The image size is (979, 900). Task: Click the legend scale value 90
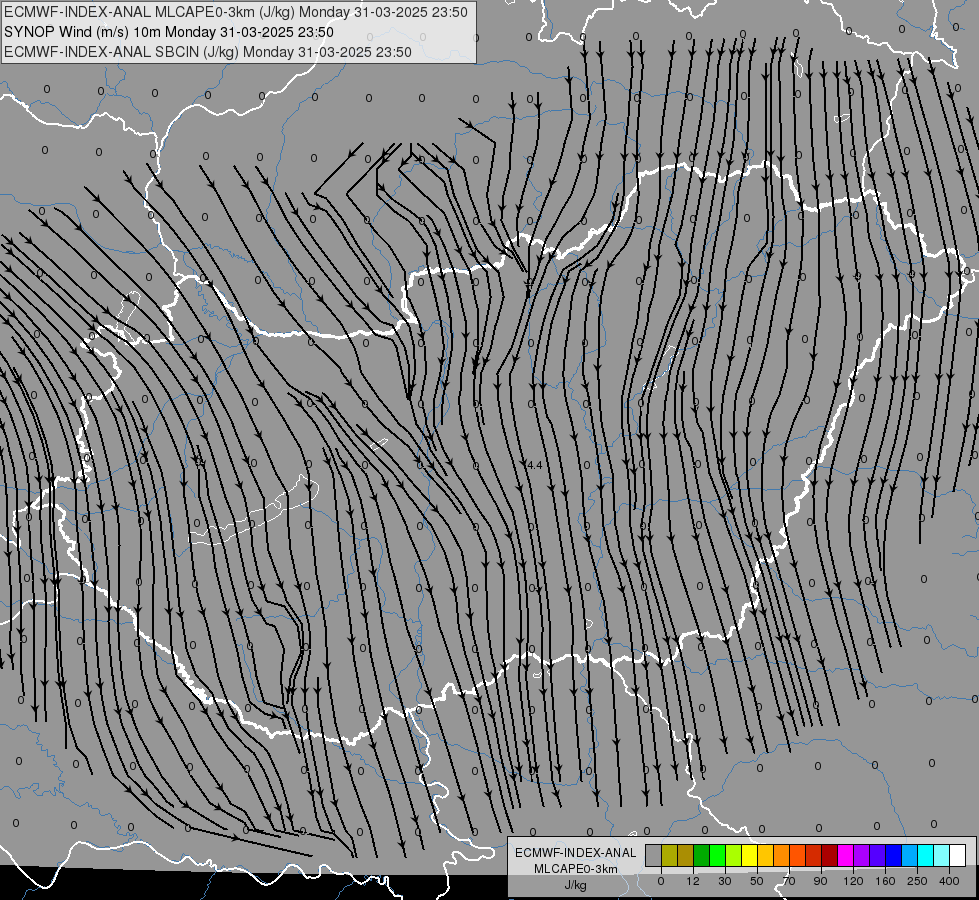(x=821, y=881)
